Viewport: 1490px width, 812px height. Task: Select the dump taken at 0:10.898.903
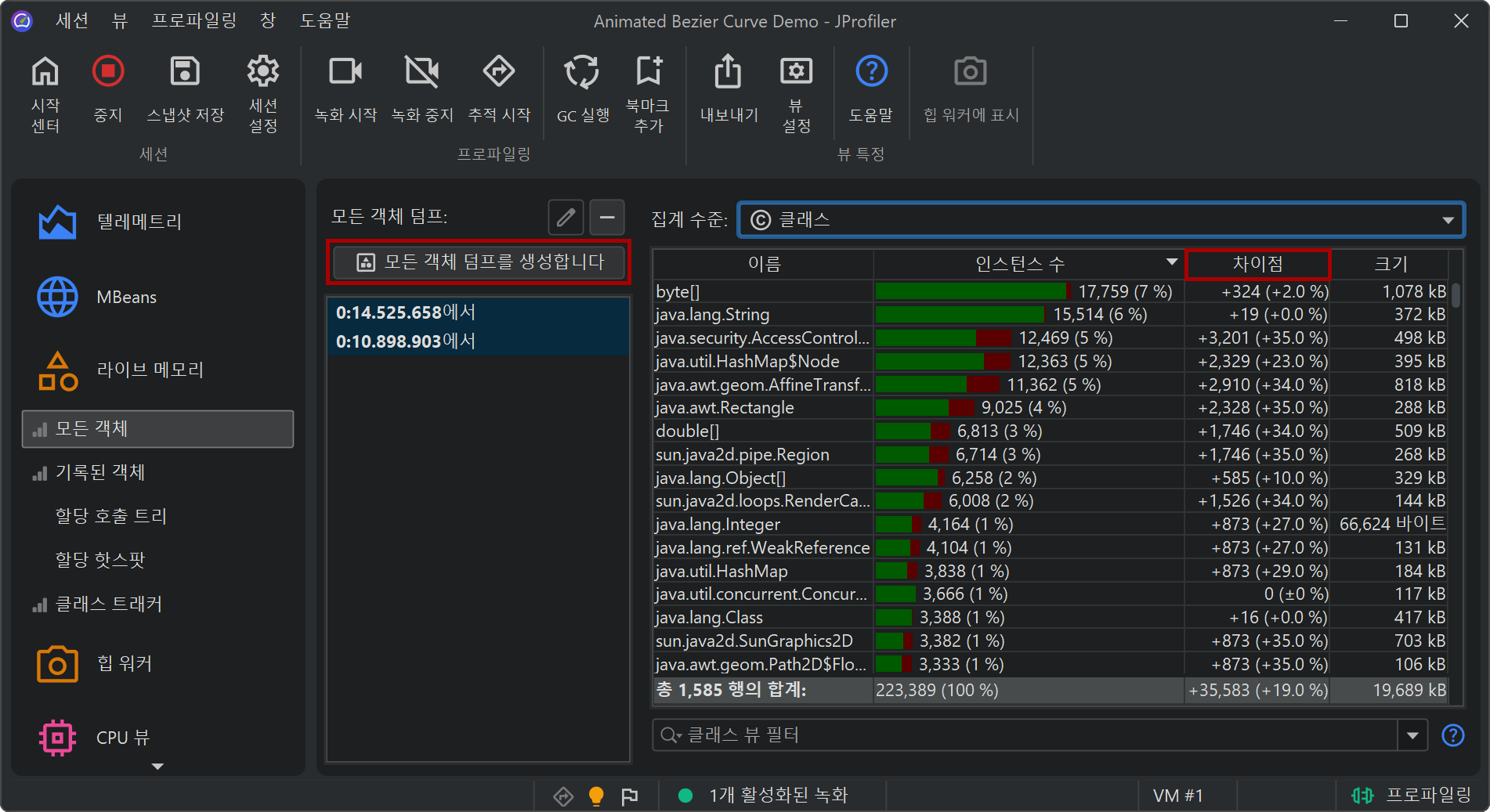point(406,341)
